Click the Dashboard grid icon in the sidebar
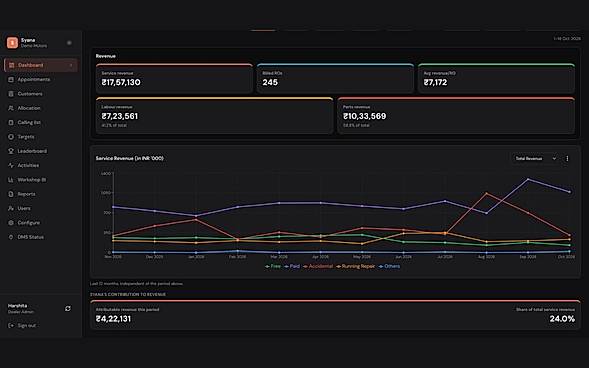The height and width of the screenshot is (368, 589). pos(11,65)
